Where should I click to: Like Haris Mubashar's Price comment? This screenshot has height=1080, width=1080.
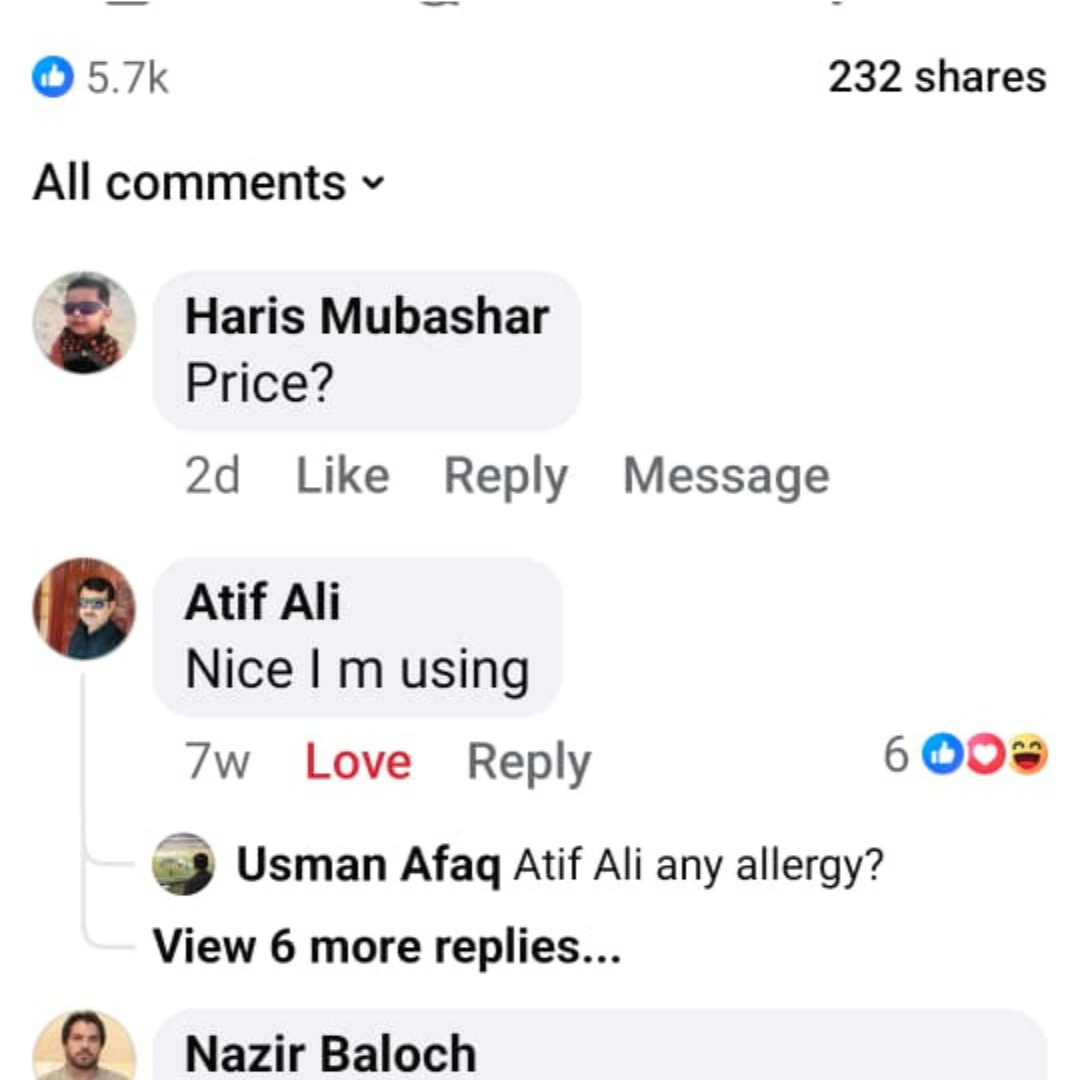(x=342, y=476)
